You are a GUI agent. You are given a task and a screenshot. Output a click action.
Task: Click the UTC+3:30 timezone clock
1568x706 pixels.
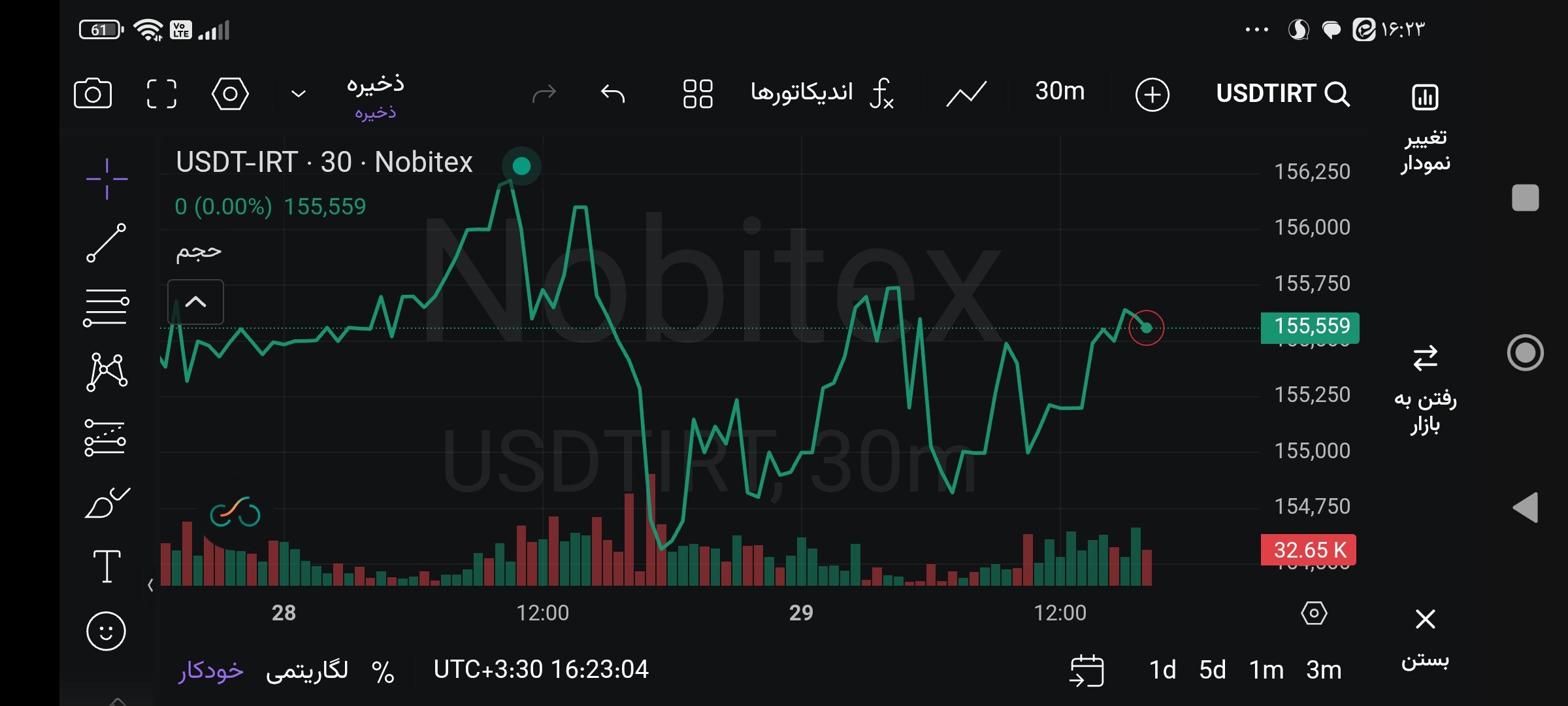pyautogui.click(x=541, y=669)
